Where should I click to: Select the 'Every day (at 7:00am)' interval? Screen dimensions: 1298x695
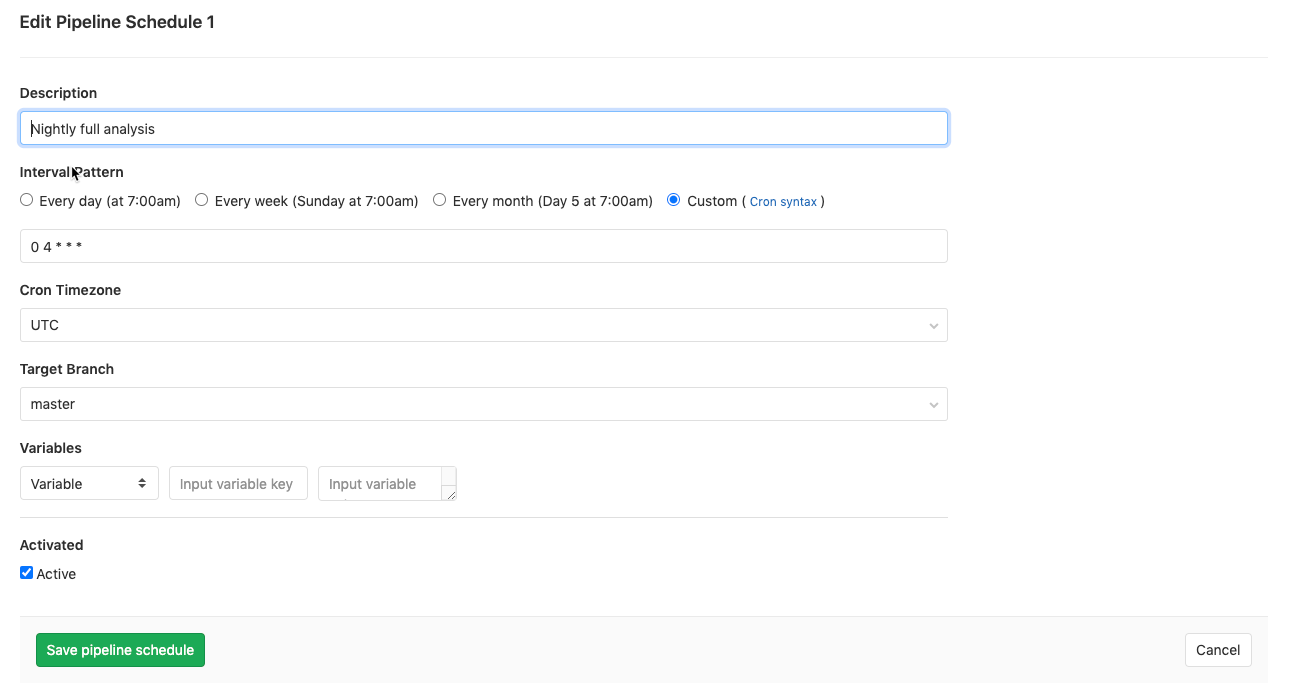(x=26, y=199)
